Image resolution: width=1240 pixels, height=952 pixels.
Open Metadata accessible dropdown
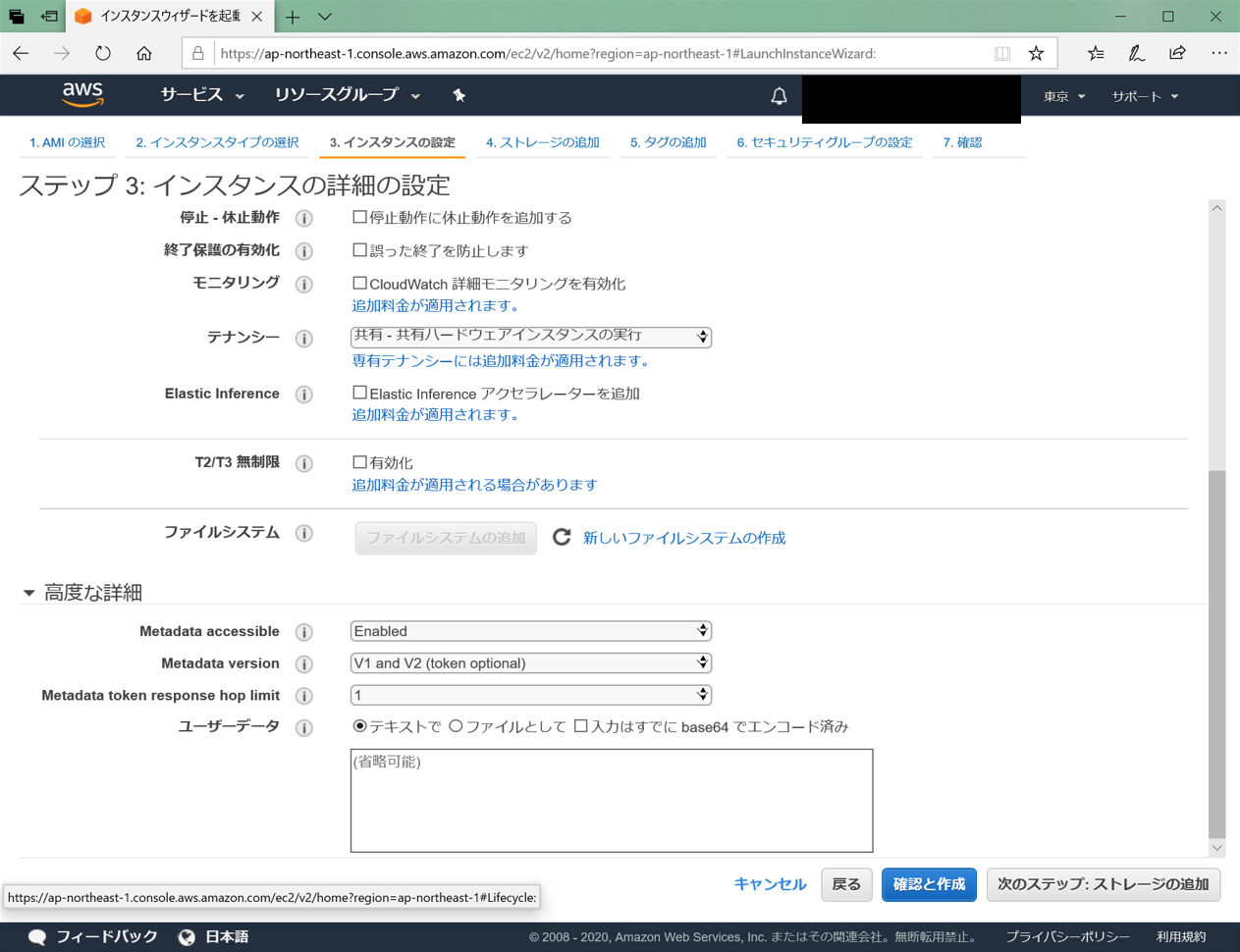click(531, 631)
